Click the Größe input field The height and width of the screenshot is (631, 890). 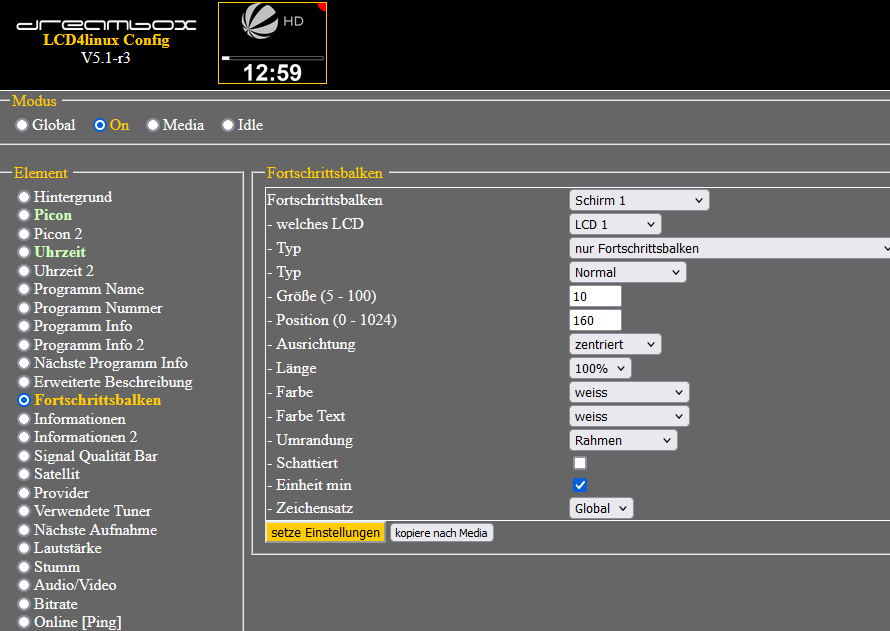(x=595, y=296)
